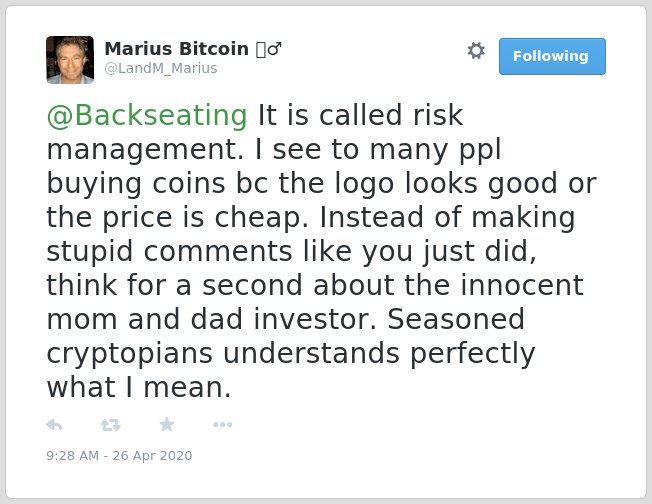Image resolution: width=652 pixels, height=504 pixels.
Task: Open the three-dots more options icon
Action: (222, 425)
